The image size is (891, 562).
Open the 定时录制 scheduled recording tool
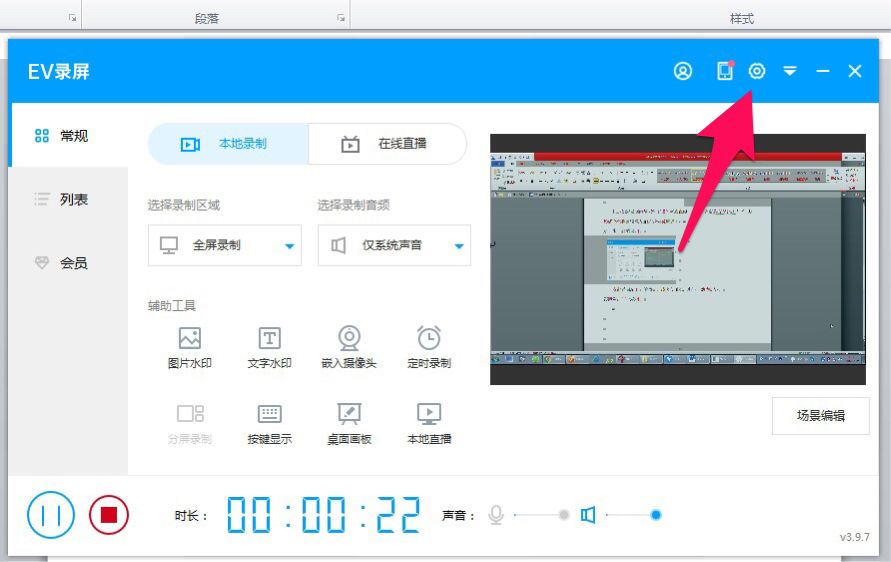(x=429, y=347)
